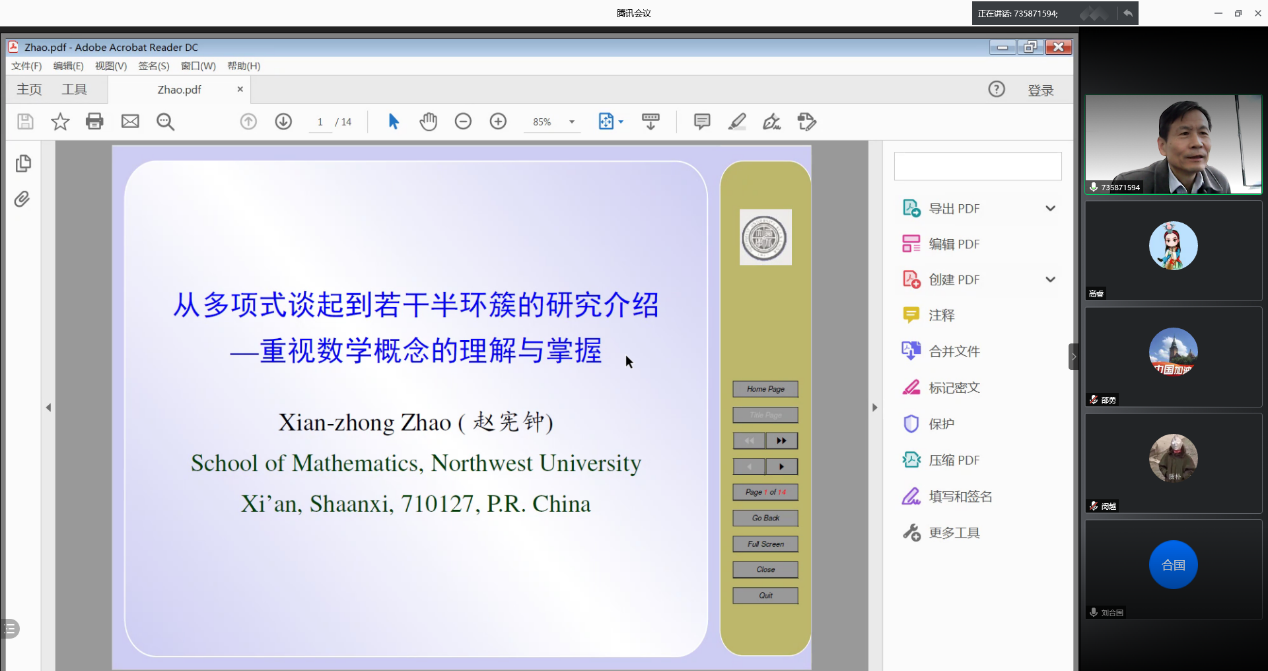Open the attachments paperclip panel
Screen dimensions: 1268x671
coord(23,199)
